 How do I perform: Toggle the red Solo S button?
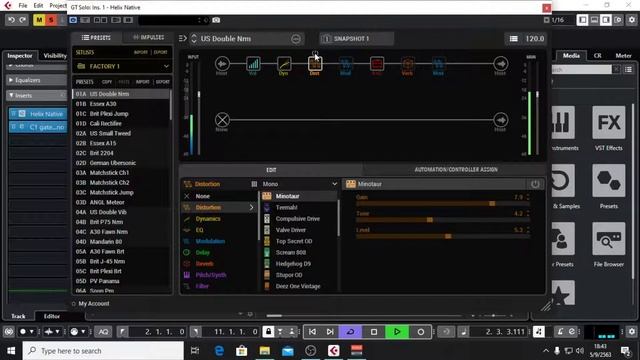click(x=51, y=20)
